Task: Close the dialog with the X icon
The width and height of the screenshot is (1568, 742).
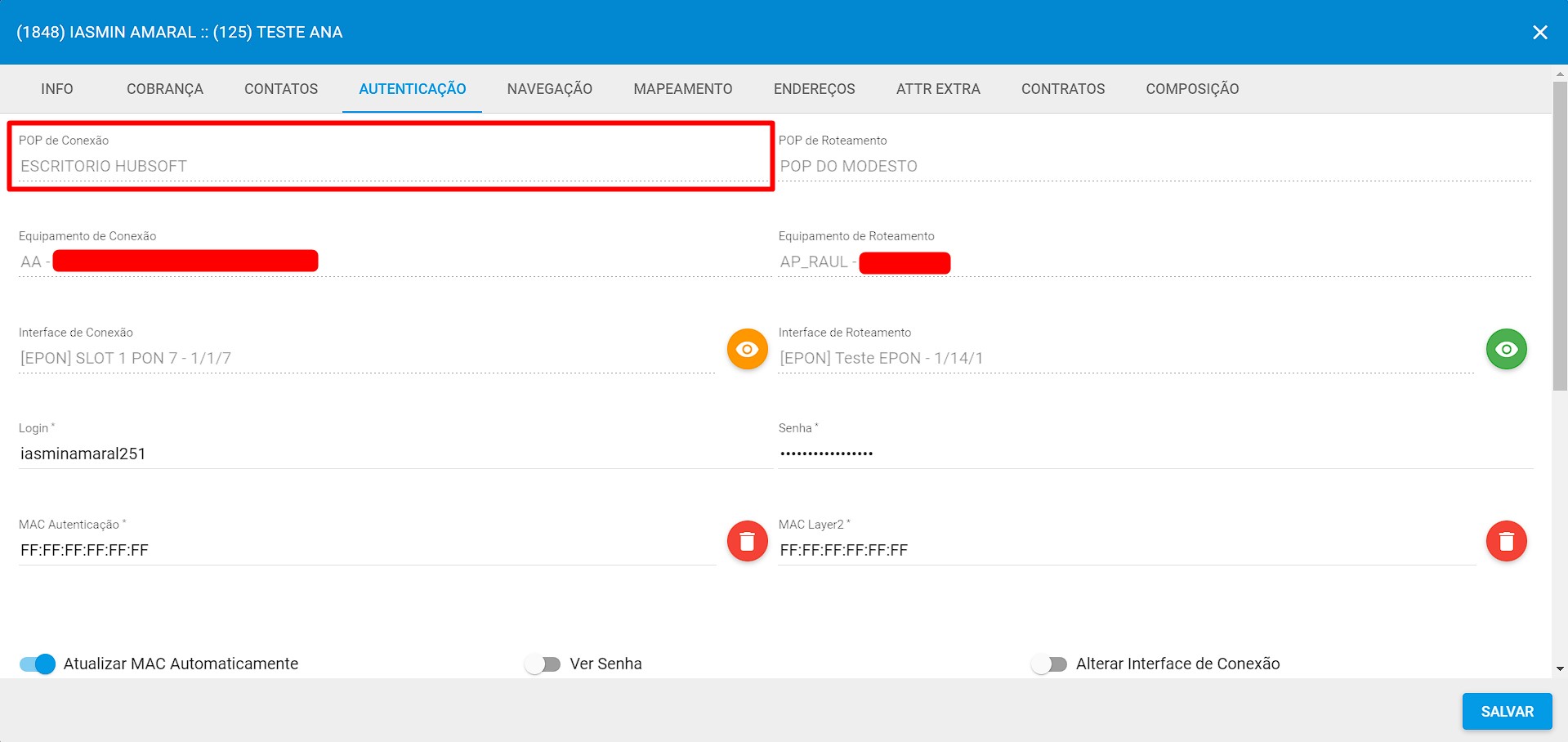Action: tap(1539, 33)
